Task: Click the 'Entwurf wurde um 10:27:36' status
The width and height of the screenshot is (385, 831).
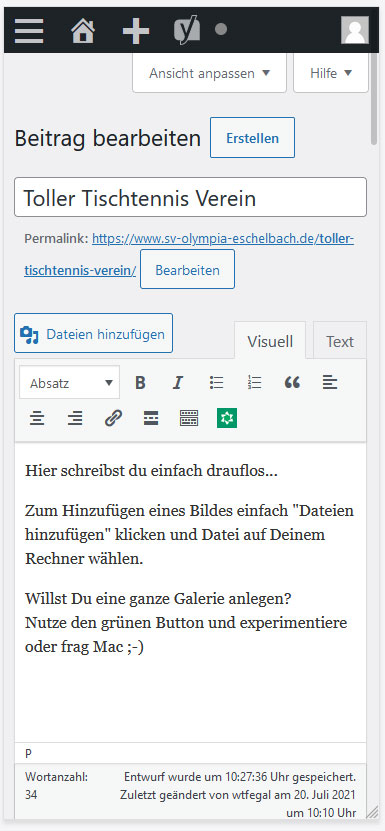Action: 240,777
